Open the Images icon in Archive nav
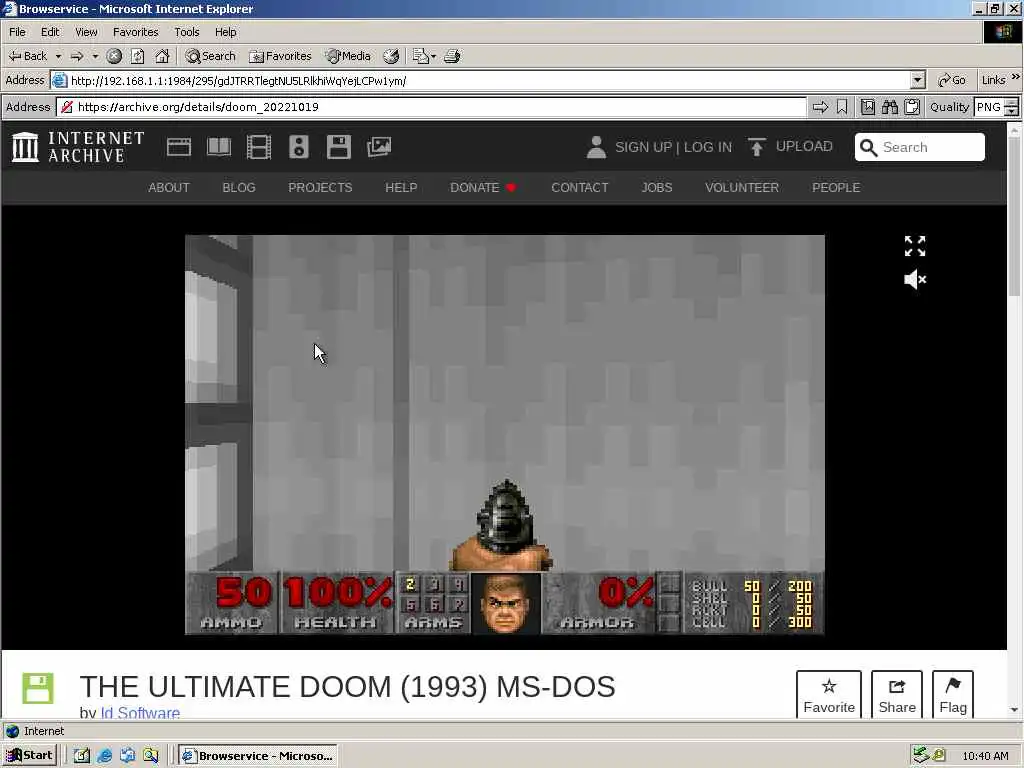Viewport: 1024px width, 768px height. coord(379,147)
